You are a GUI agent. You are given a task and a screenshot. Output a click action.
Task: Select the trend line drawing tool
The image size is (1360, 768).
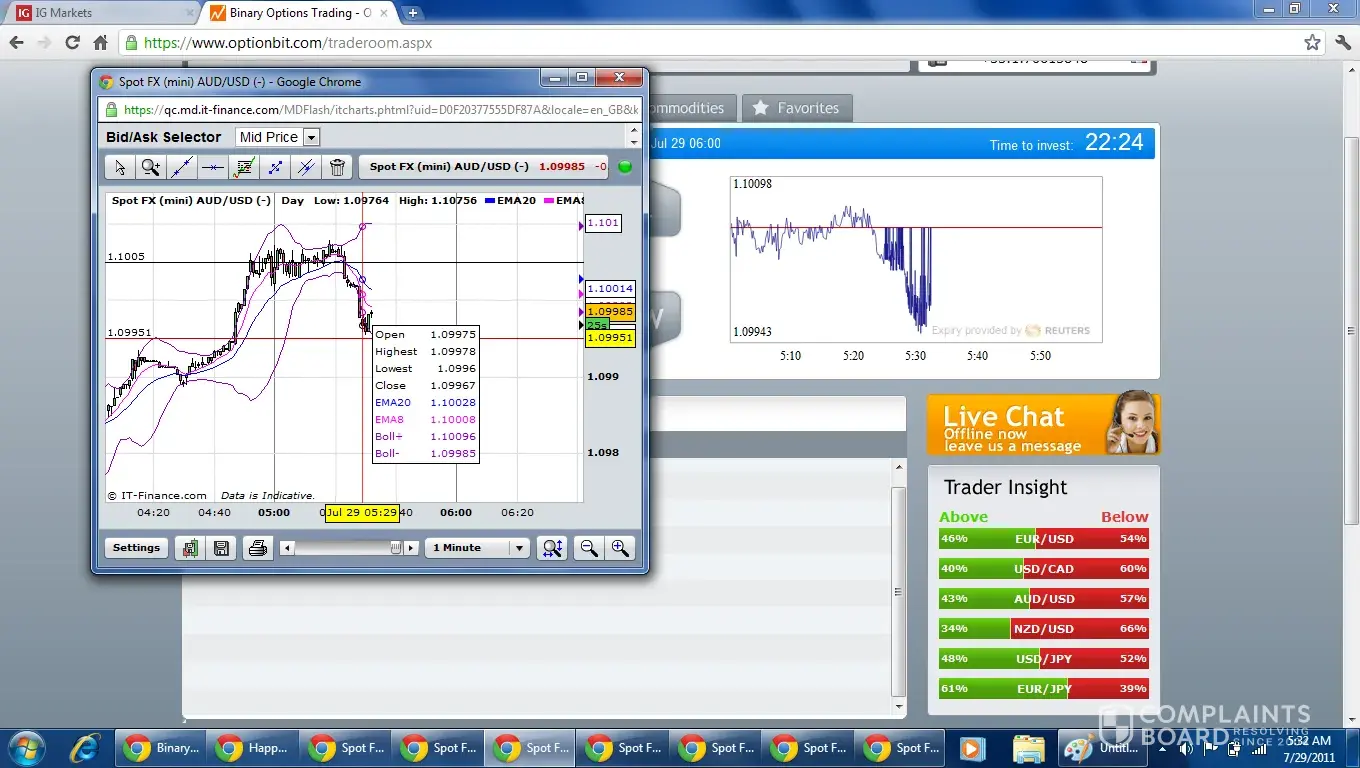click(x=182, y=167)
